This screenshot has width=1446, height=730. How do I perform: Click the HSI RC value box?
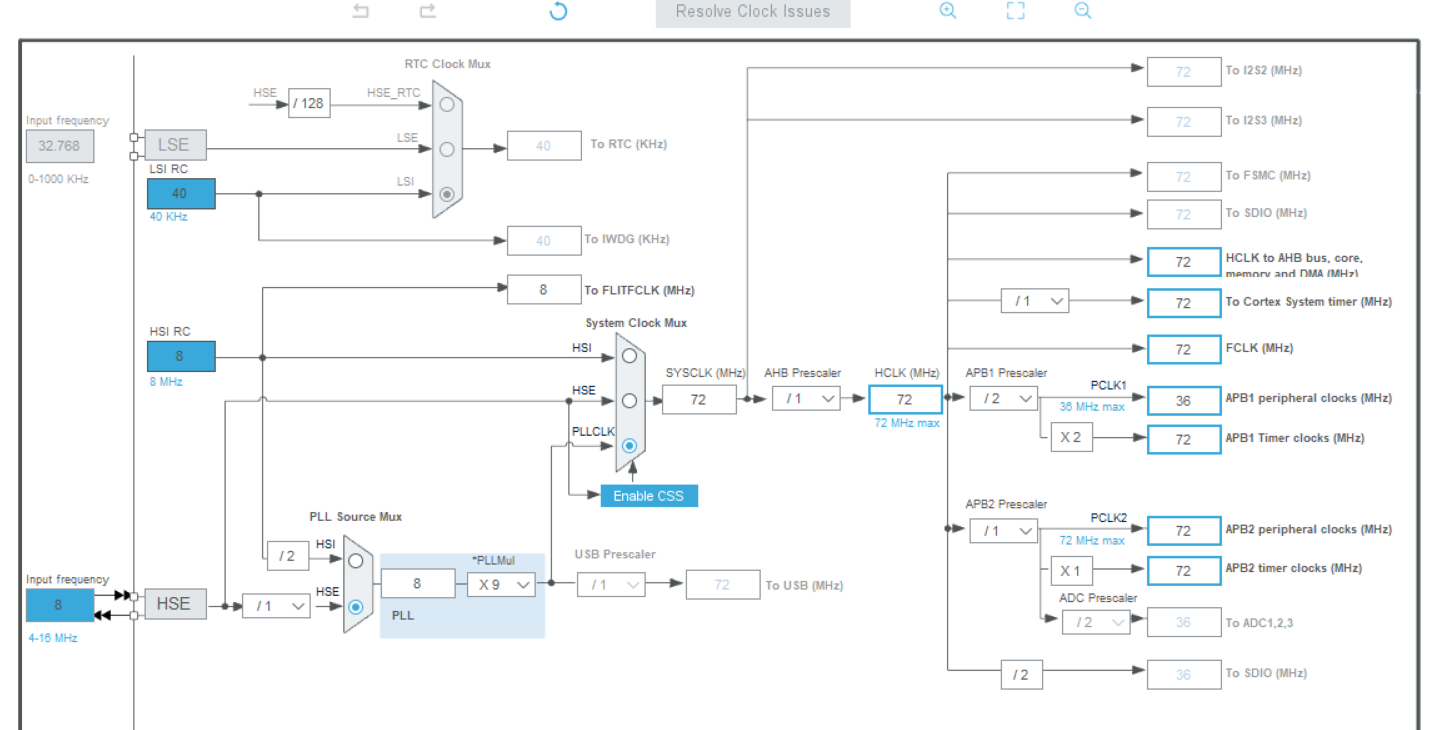click(180, 356)
